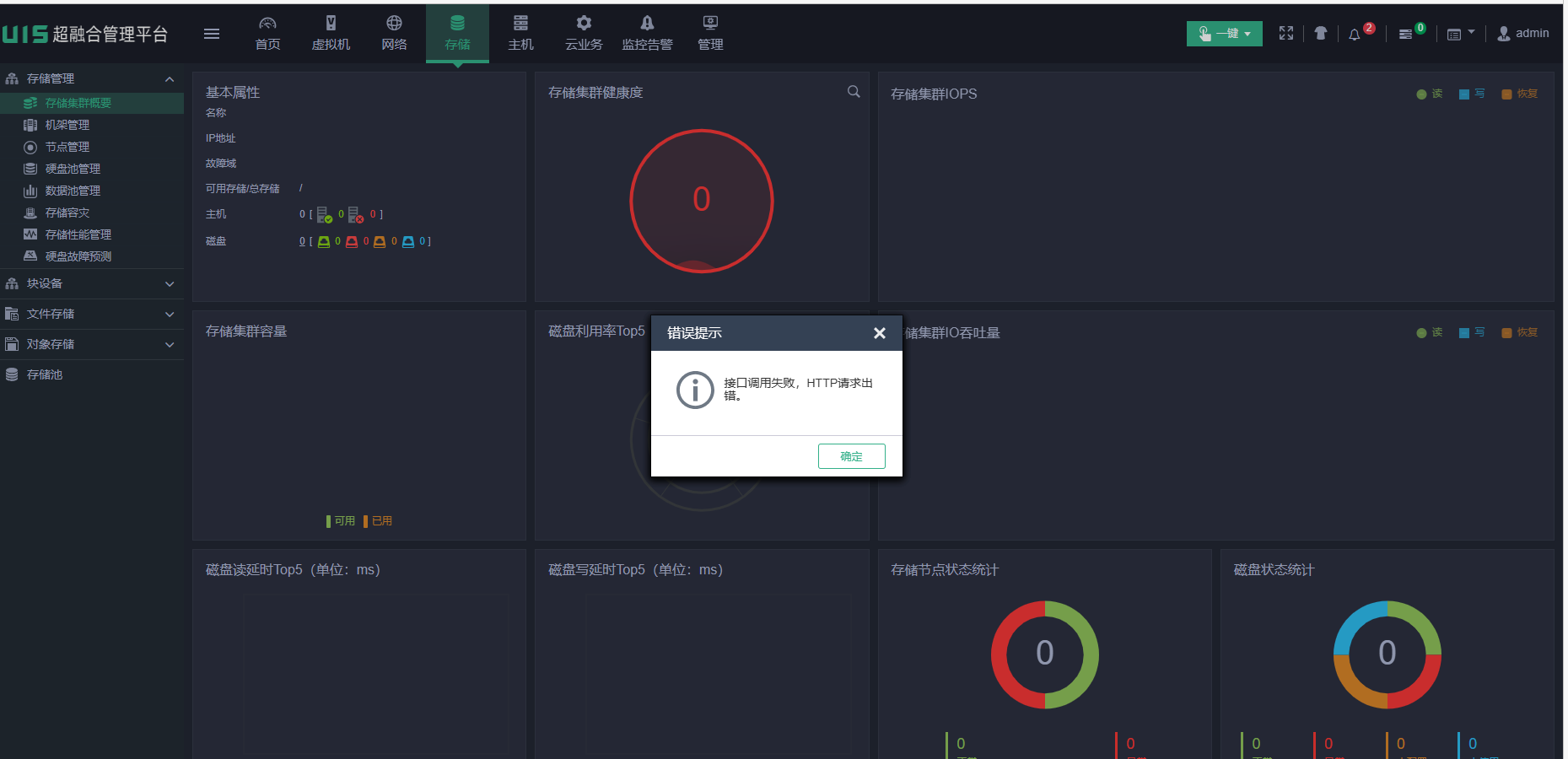Open the green 一键 dropdown button
Screen dimensions: 1568x759
(1224, 34)
